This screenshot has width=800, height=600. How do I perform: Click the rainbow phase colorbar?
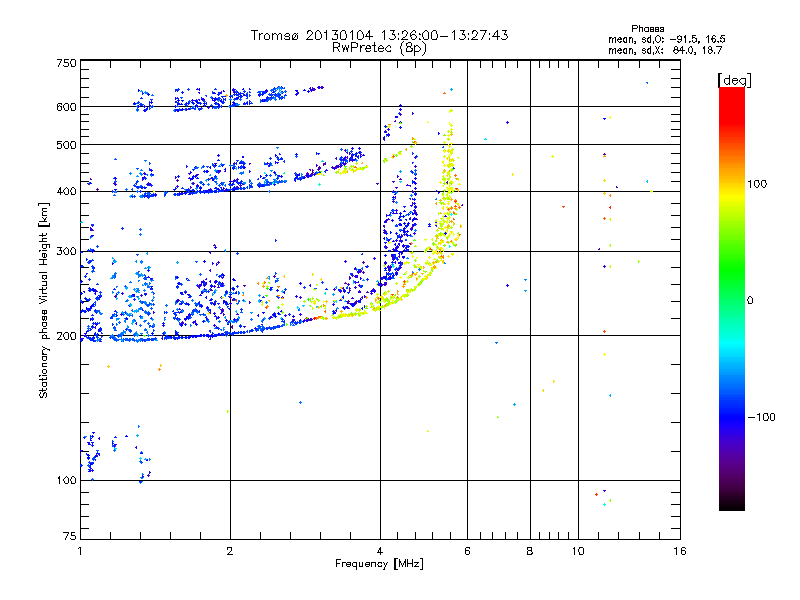coord(732,299)
